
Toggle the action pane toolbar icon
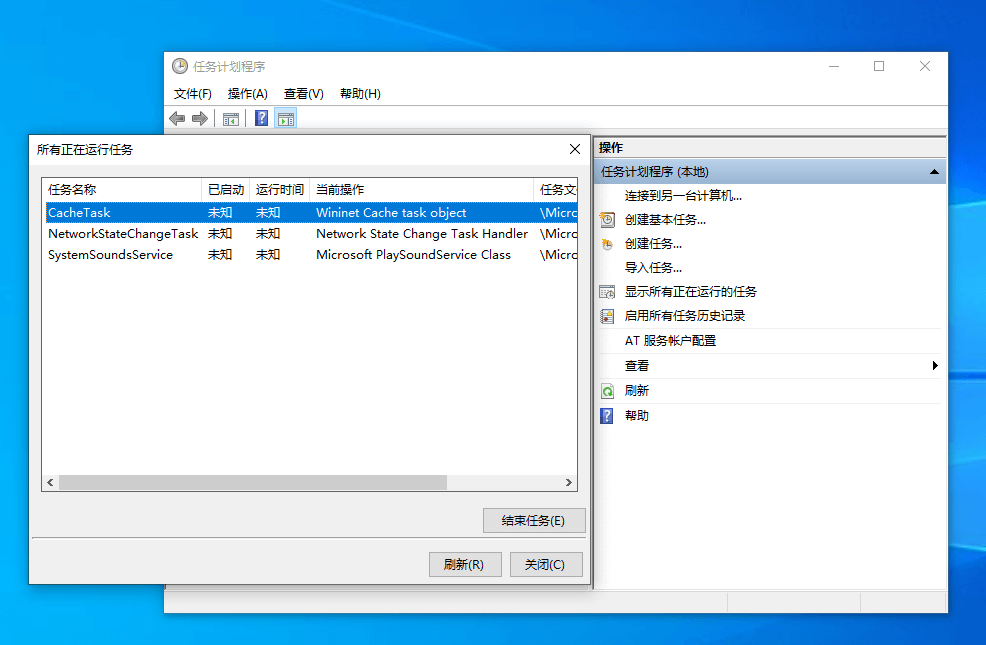click(x=286, y=119)
